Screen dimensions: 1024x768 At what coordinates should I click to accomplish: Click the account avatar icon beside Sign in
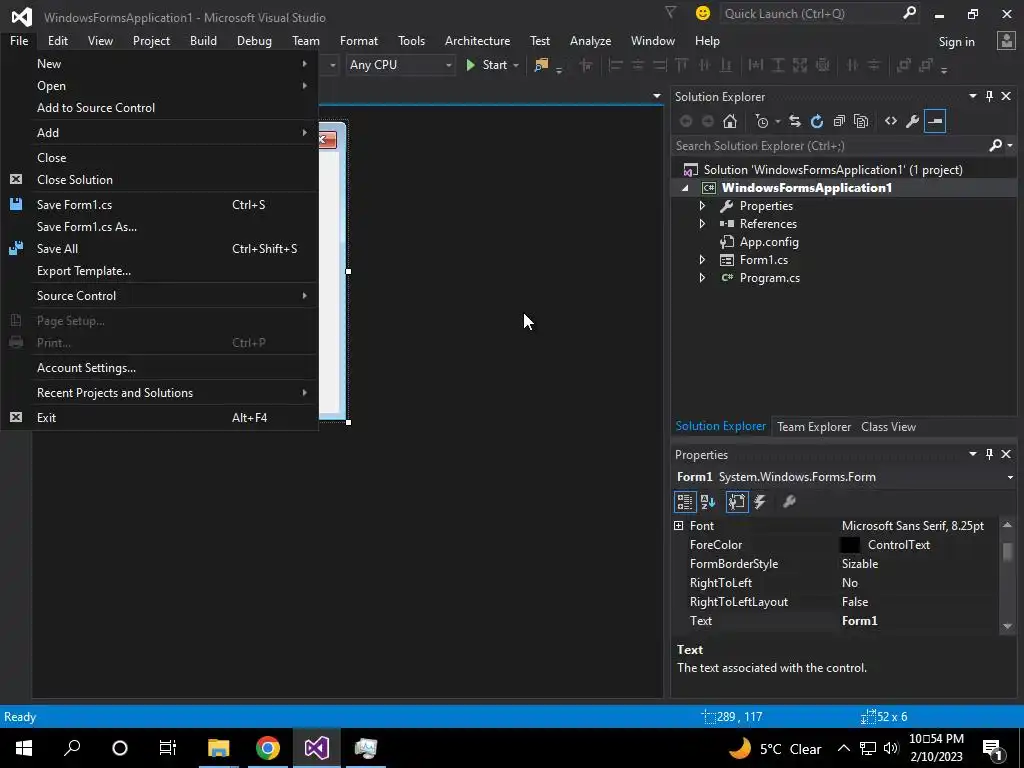pos(1006,41)
